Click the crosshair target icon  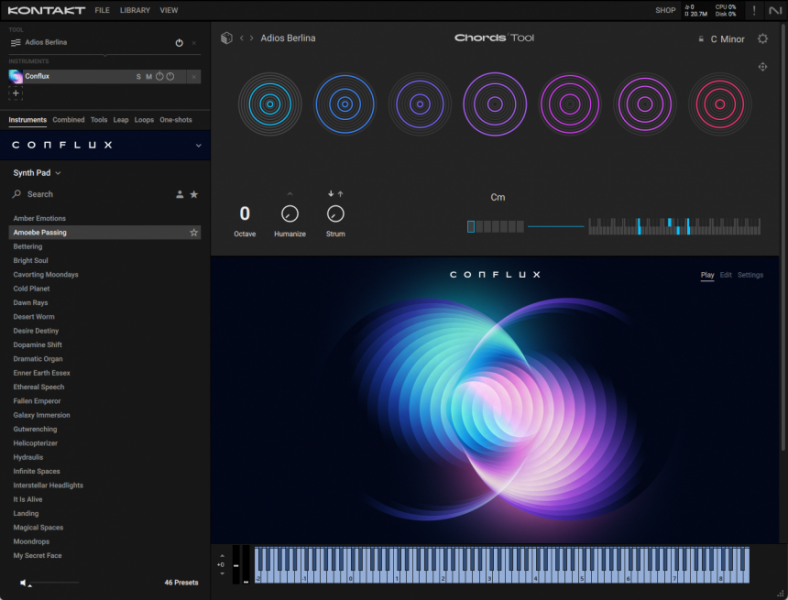pos(762,67)
